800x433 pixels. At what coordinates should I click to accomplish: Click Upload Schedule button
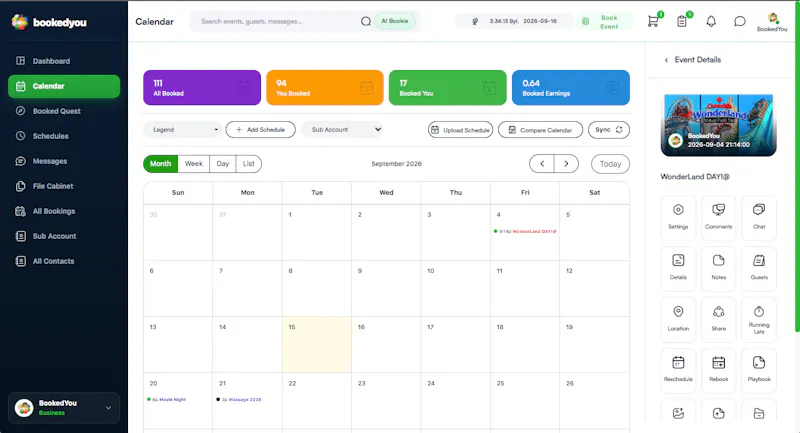point(460,130)
